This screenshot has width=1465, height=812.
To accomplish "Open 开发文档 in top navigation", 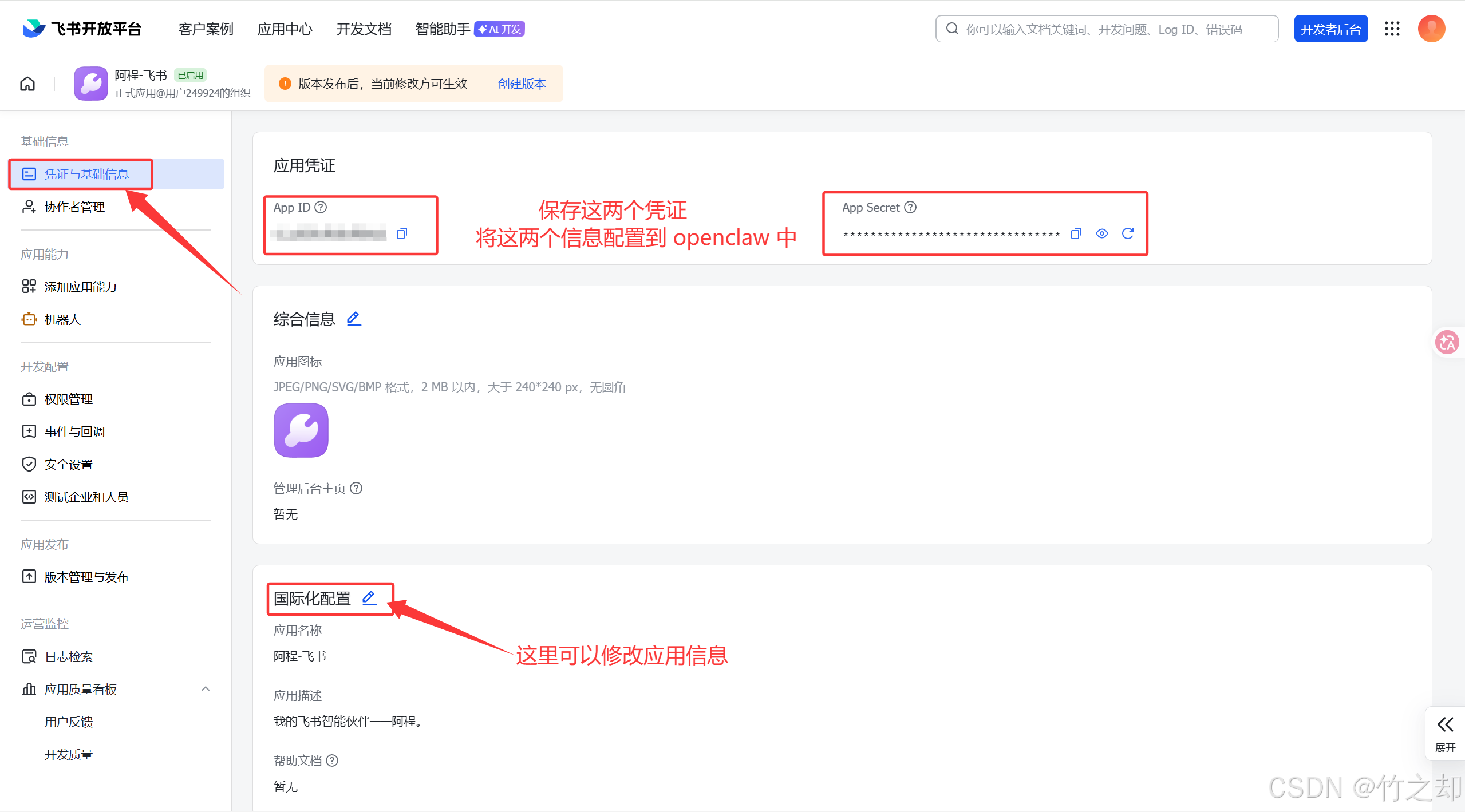I will [x=364, y=29].
